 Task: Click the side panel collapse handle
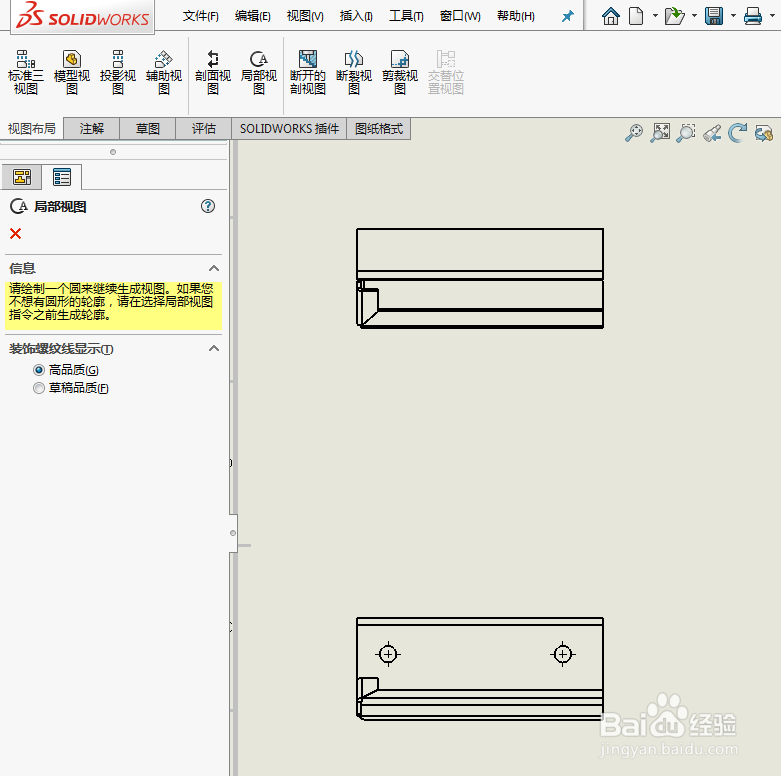pos(233,533)
